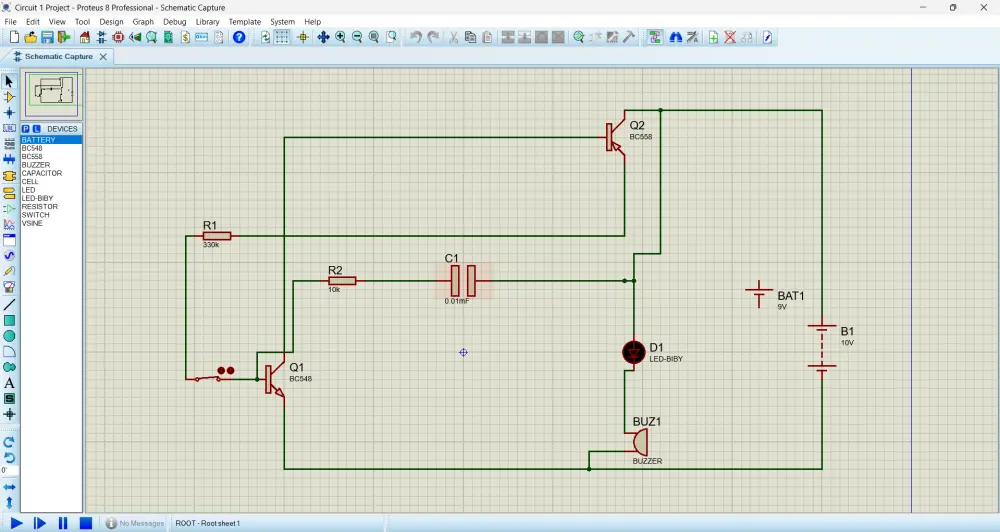Click the binoculars Search and Tag icon
The image size is (1000, 532).
click(x=675, y=38)
